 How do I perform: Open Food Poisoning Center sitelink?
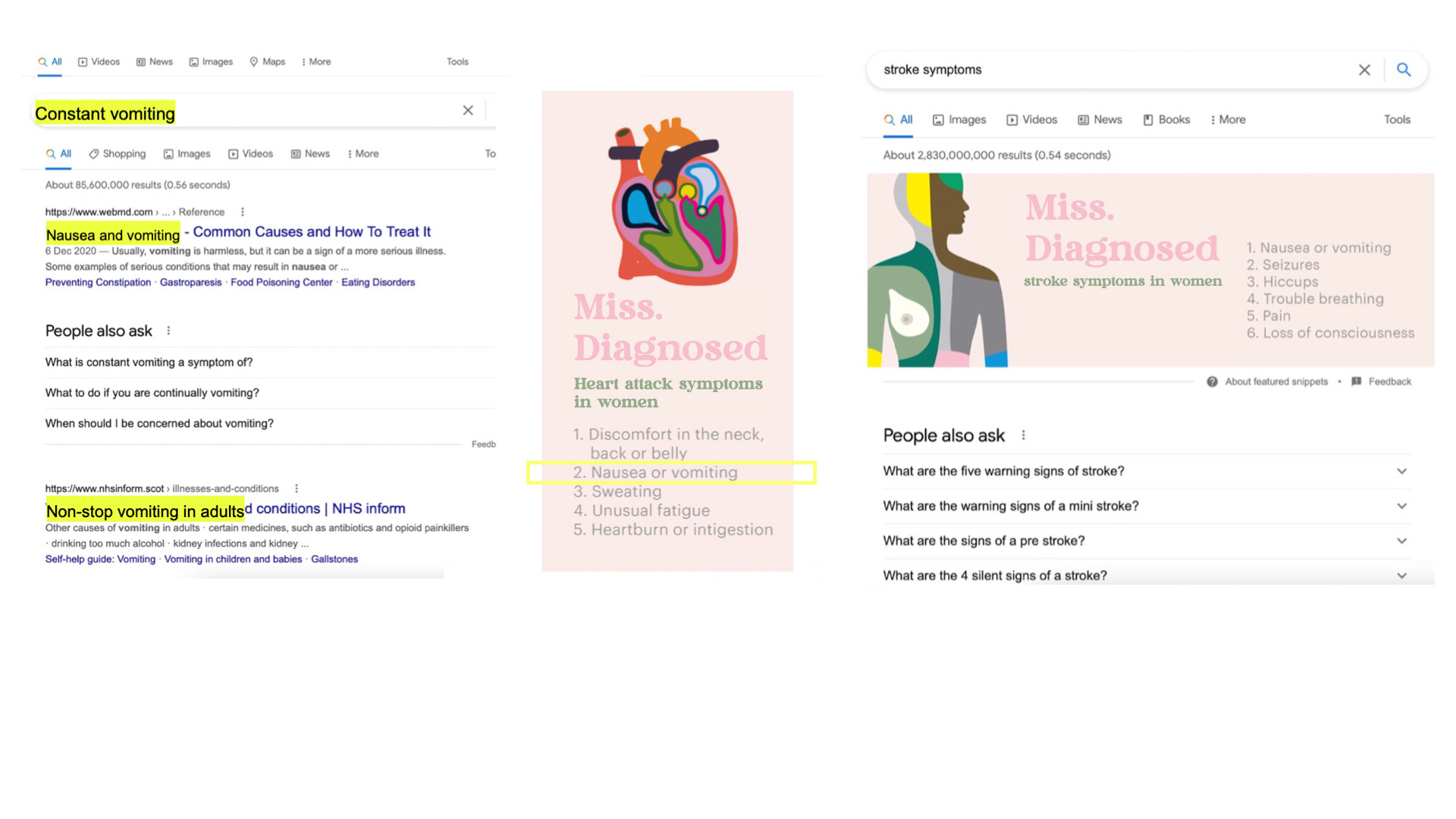(x=281, y=282)
